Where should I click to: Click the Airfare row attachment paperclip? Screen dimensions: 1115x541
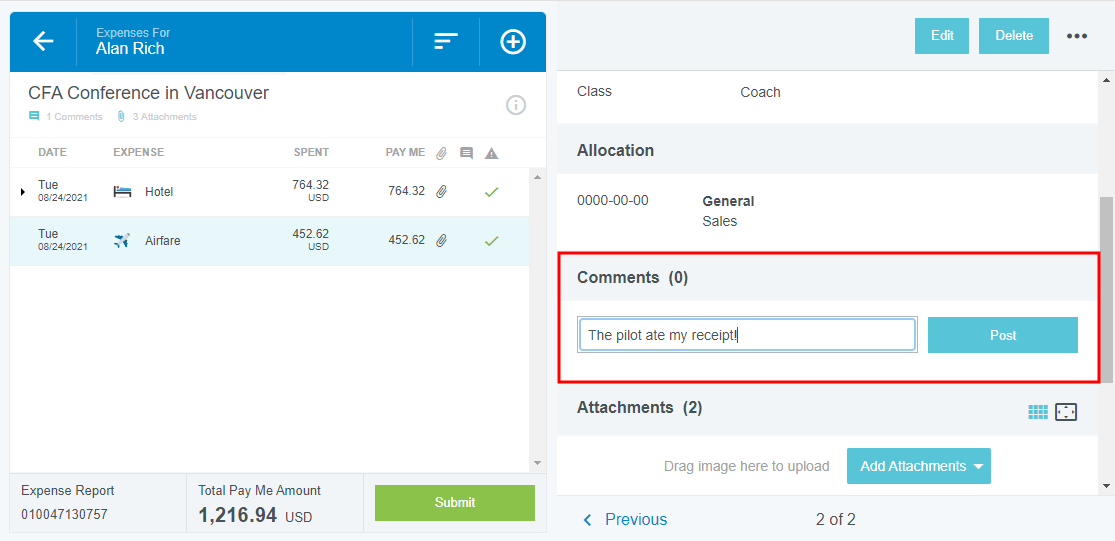click(x=441, y=240)
